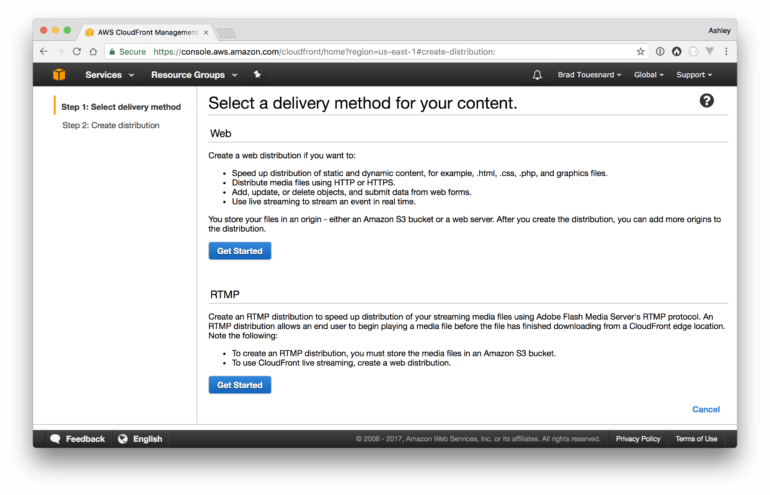The image size is (770, 495).
Task: Open the Brad Touesnard account menu
Action: pyautogui.click(x=590, y=75)
